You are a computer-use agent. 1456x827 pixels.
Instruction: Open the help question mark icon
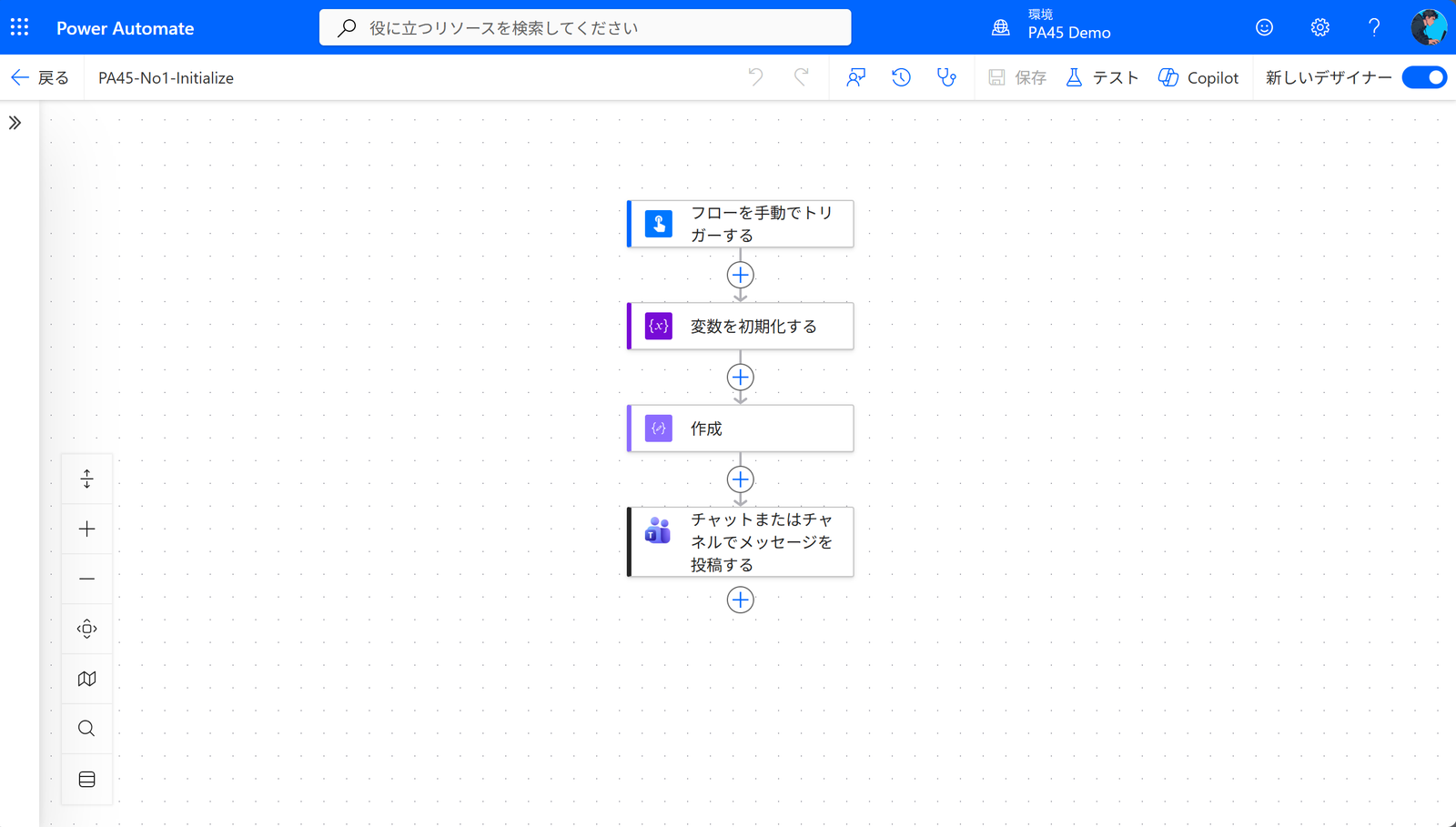coord(1374,27)
